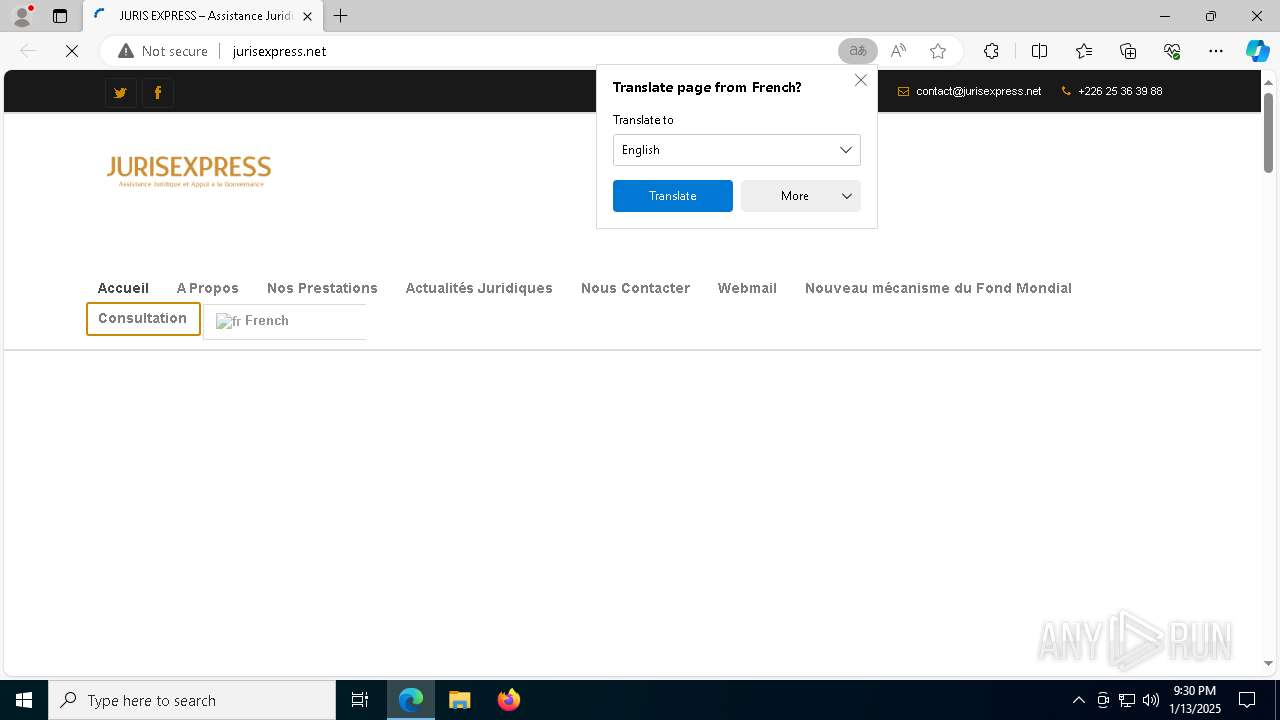Open Settings and more menu
This screenshot has height=720, width=1280.
tap(1216, 51)
